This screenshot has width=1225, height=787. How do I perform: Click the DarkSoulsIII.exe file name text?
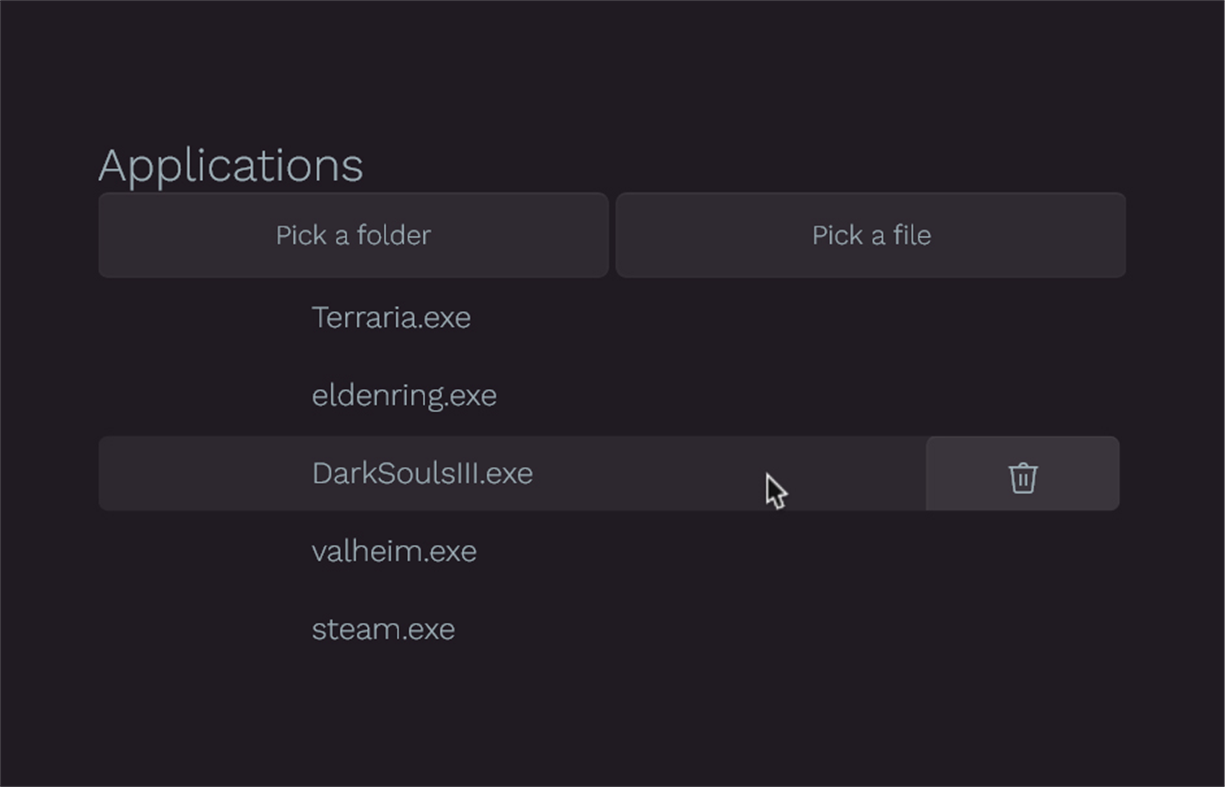click(x=422, y=474)
